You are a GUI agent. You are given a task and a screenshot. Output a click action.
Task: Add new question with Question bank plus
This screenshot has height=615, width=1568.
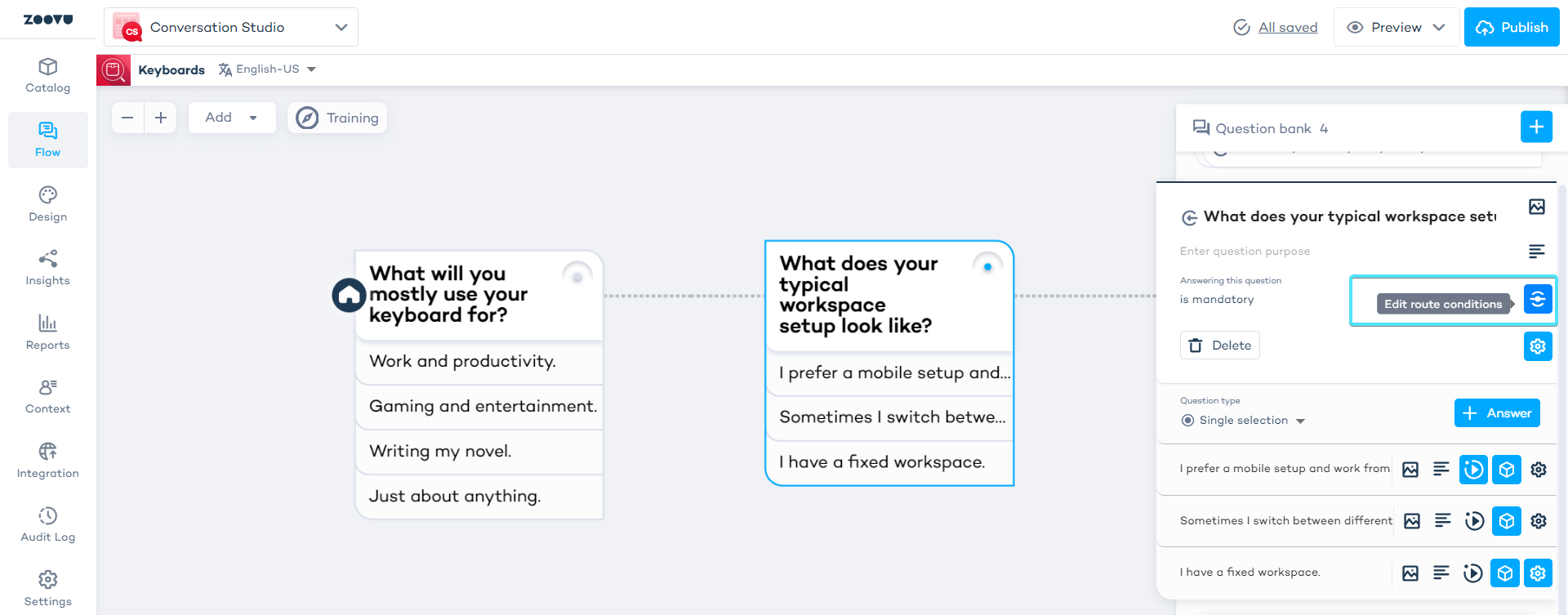1535,127
